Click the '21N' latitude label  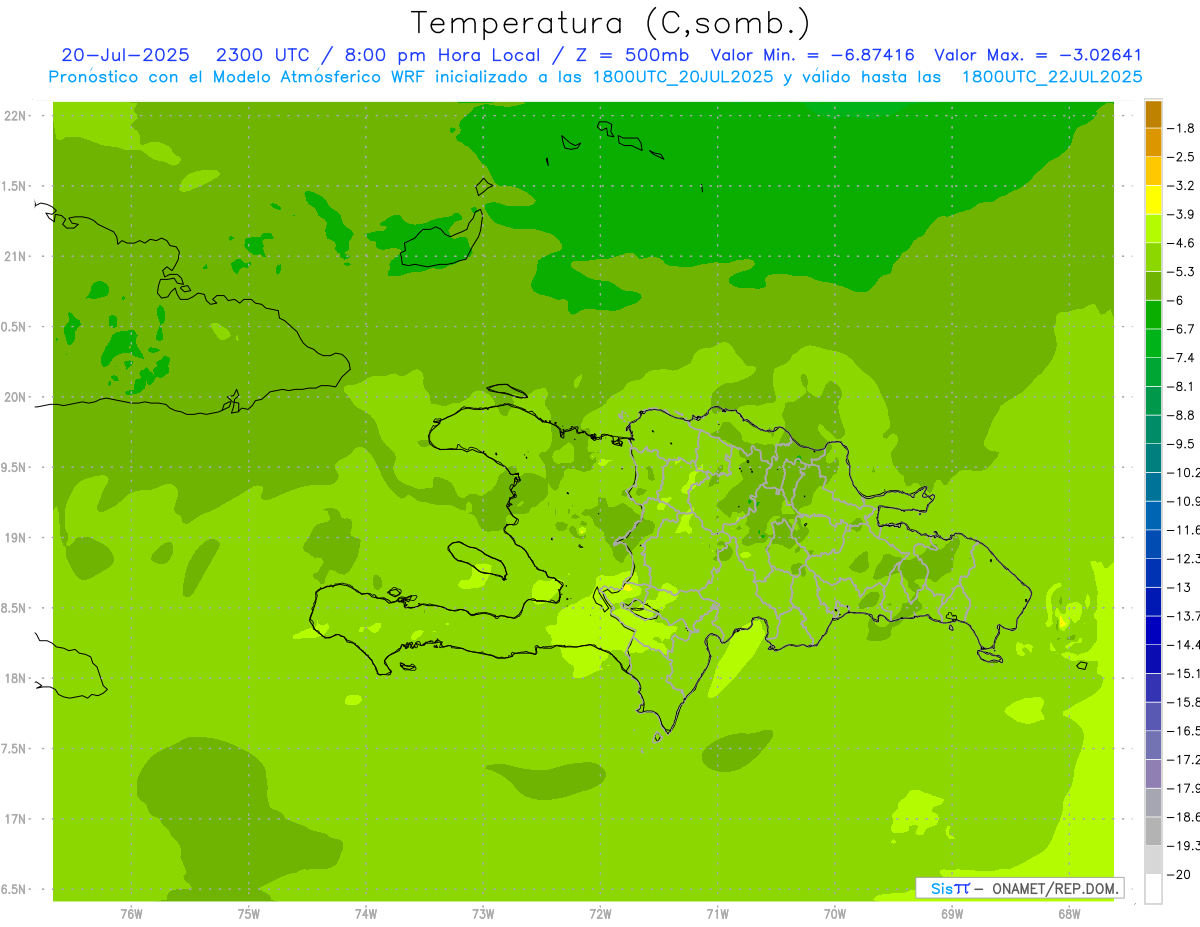click(17, 257)
